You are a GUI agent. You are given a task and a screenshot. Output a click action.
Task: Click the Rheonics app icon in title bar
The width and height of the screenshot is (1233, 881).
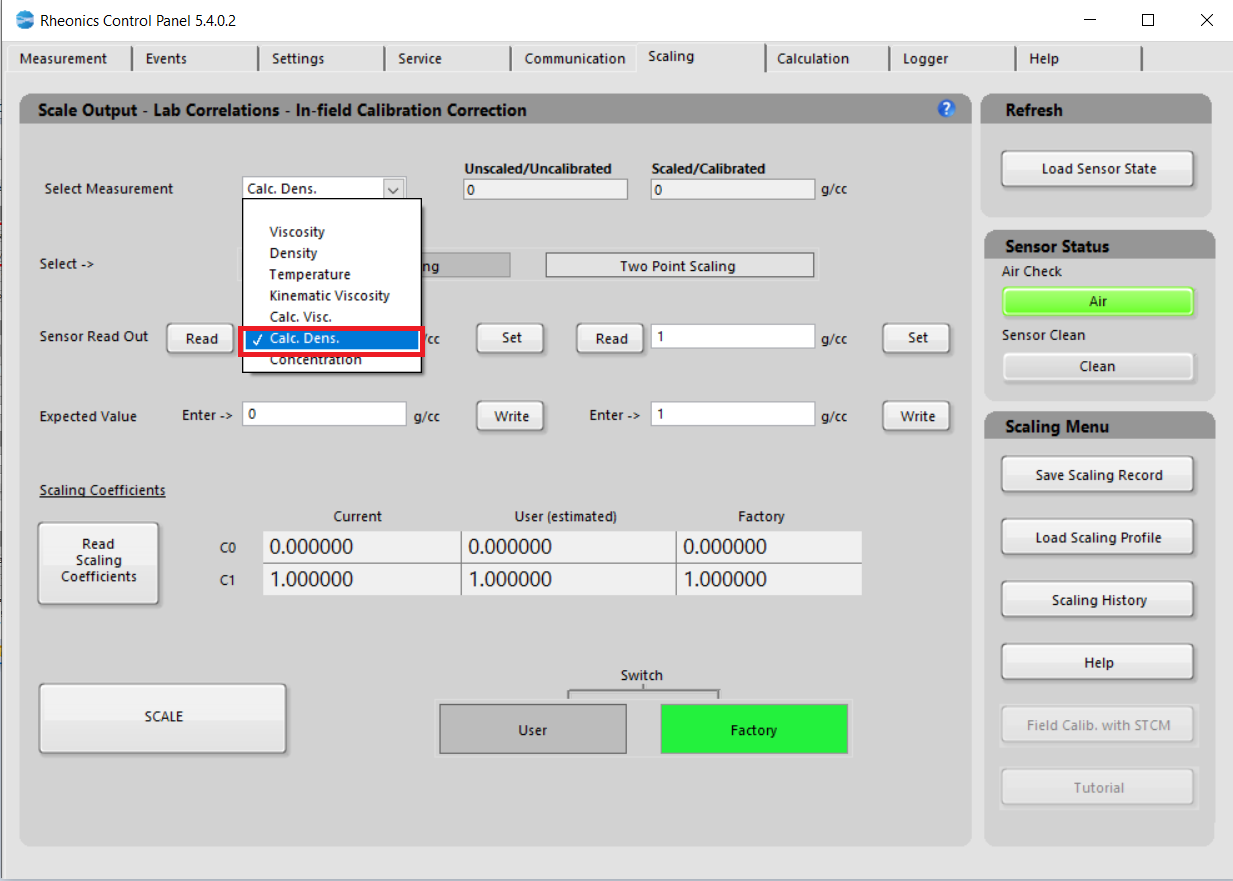coord(24,20)
